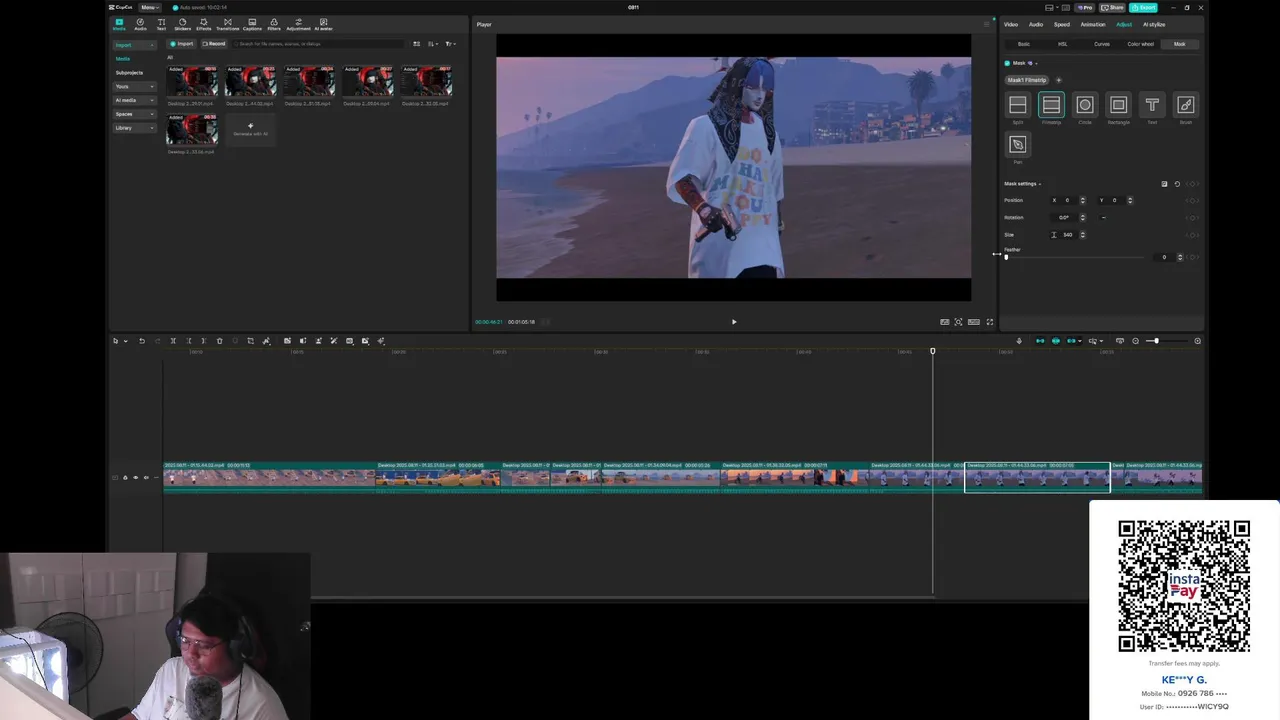This screenshot has height=720, width=1280.
Task: Click the timeline microphone record icon
Action: click(x=1019, y=341)
